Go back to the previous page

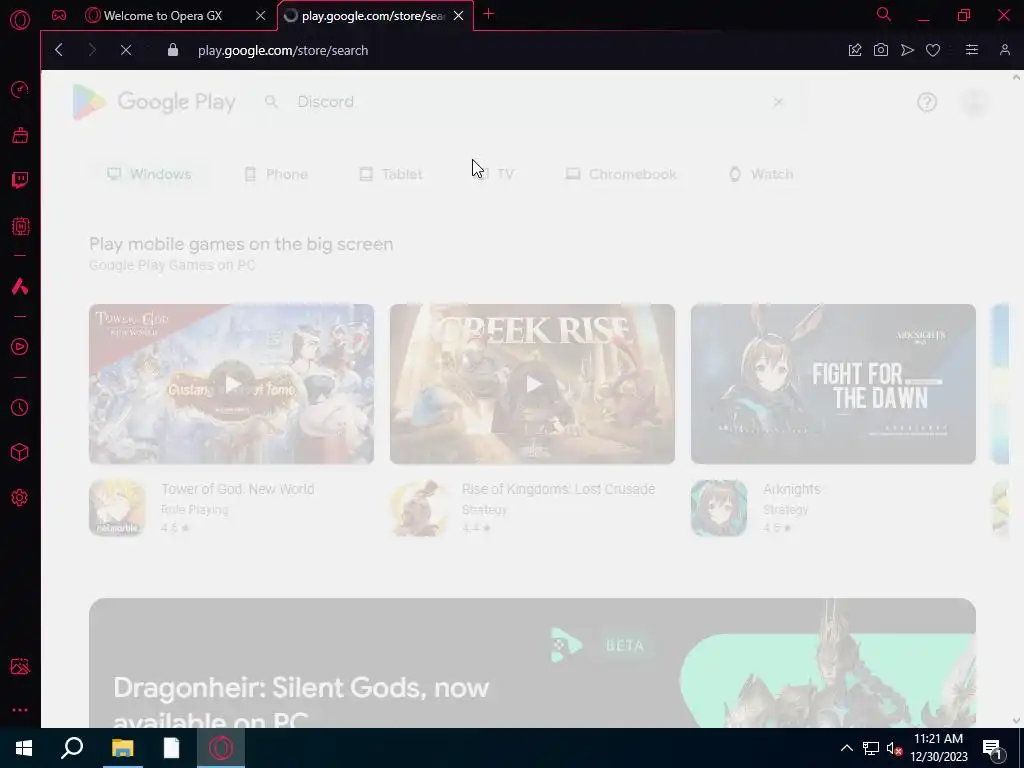pyautogui.click(x=59, y=50)
